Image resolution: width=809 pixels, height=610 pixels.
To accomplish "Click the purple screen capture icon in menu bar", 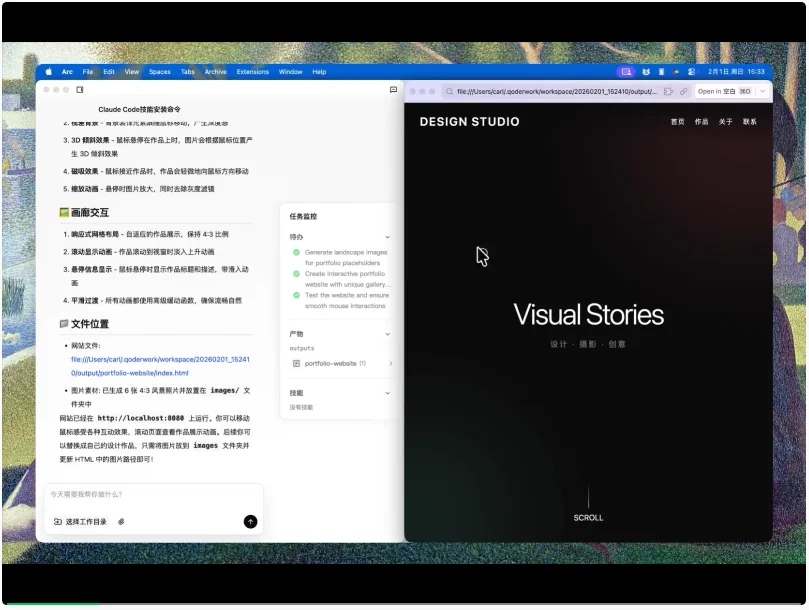I will coord(627,71).
